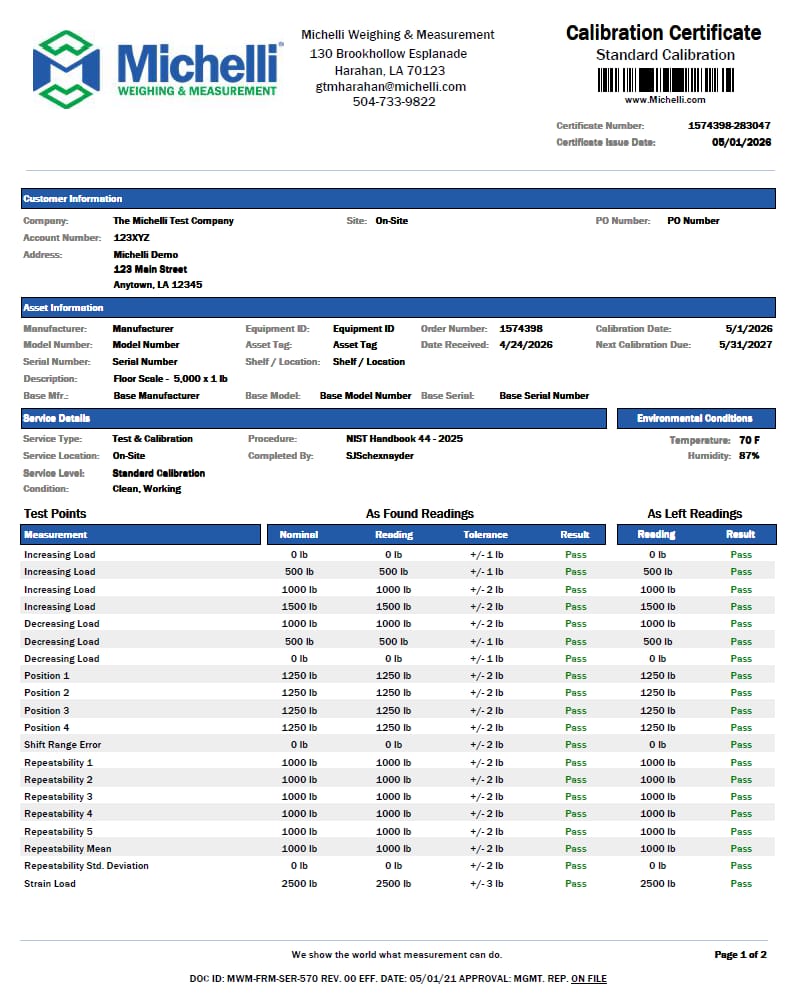Image resolution: width=791 pixels, height=1002 pixels.
Task: Click date received 4/24/2026
Action: pyautogui.click(x=526, y=344)
